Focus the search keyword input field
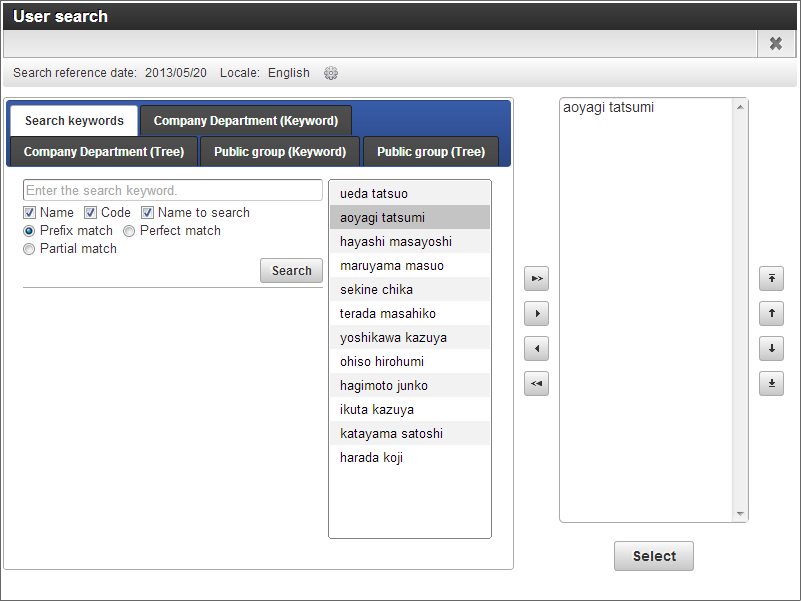This screenshot has width=801, height=601. coord(173,190)
